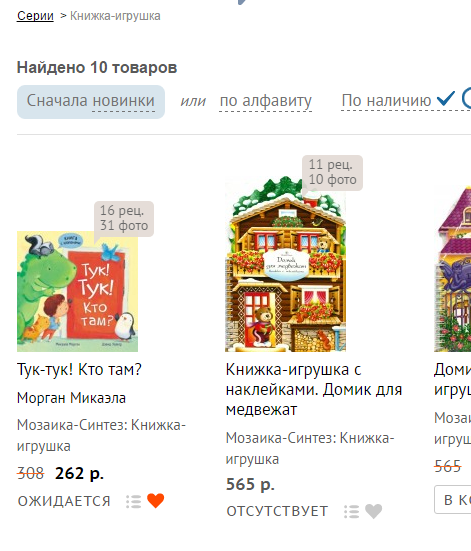The height and width of the screenshot is (551, 471).
Task: Sort products по алфавиту
Action: tap(265, 101)
